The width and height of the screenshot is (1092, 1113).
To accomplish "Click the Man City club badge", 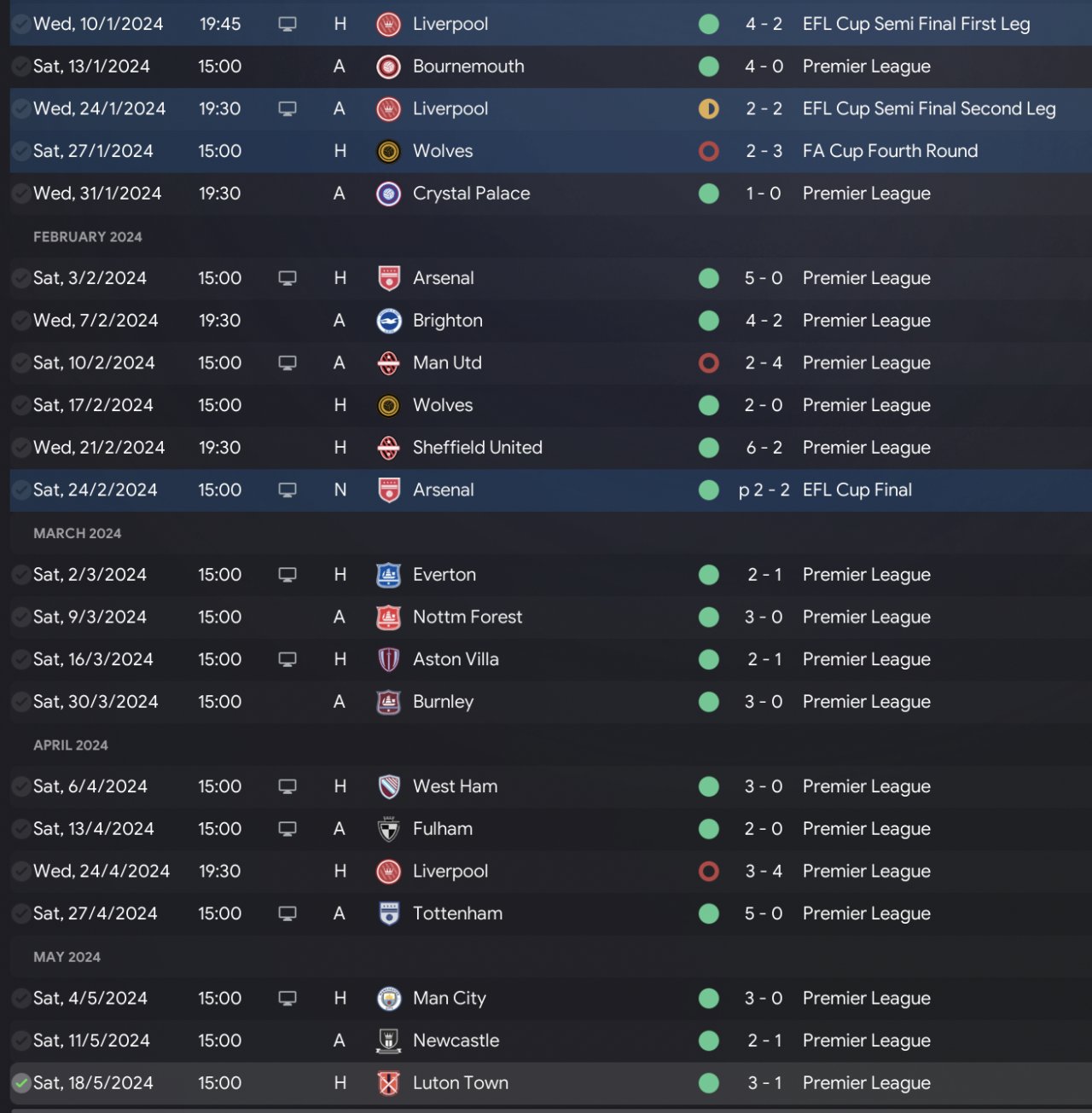I will (388, 999).
